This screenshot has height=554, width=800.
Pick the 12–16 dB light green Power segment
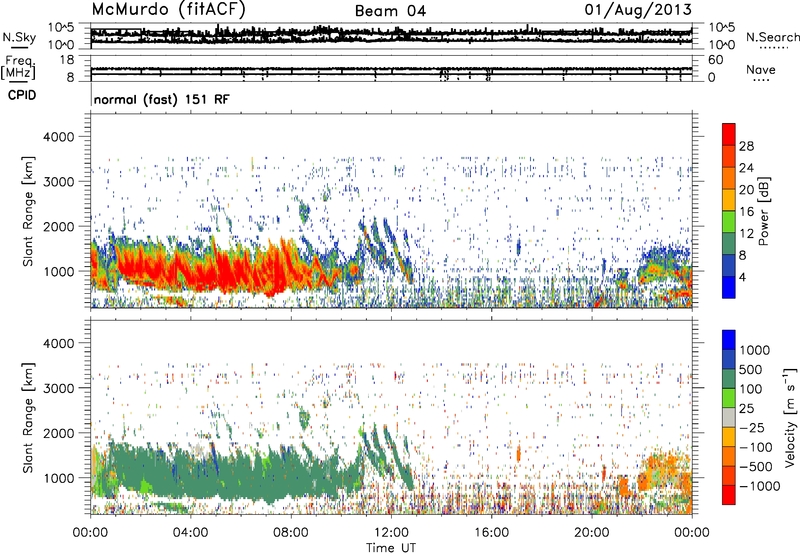coord(729,222)
